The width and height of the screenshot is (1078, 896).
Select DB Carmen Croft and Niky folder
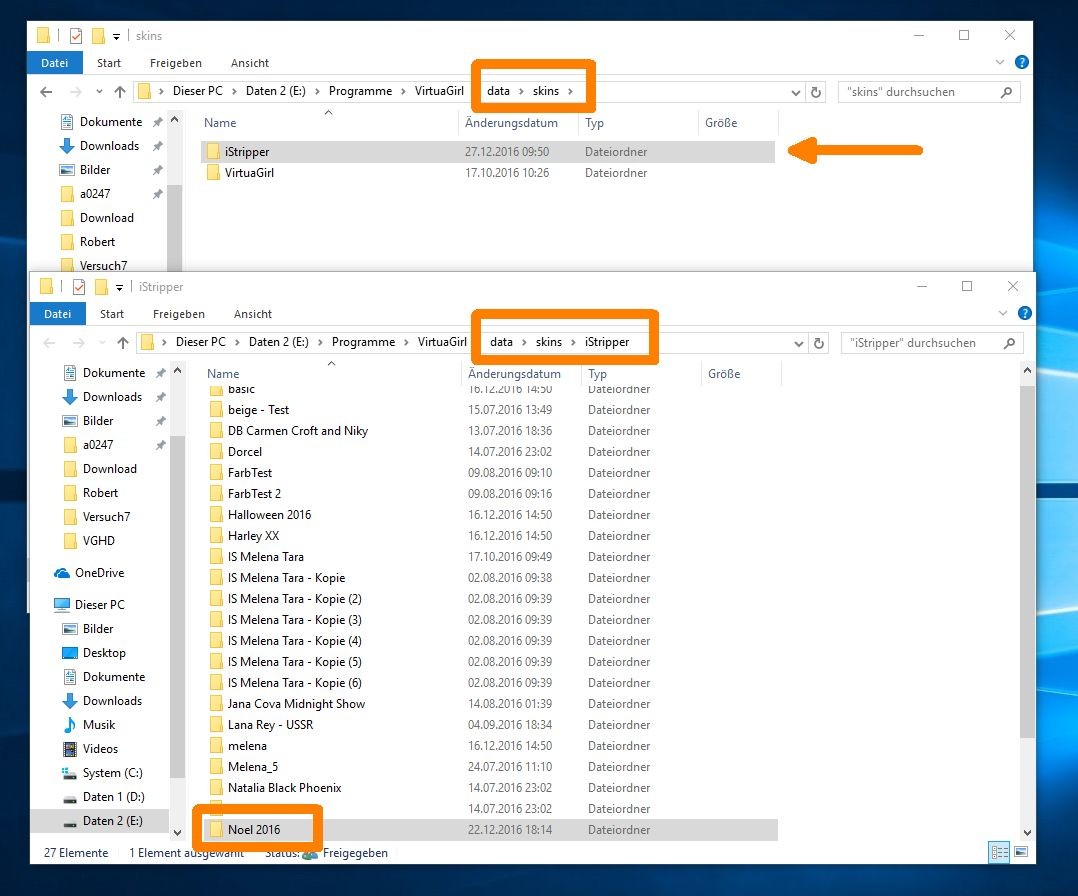[x=491, y=431]
